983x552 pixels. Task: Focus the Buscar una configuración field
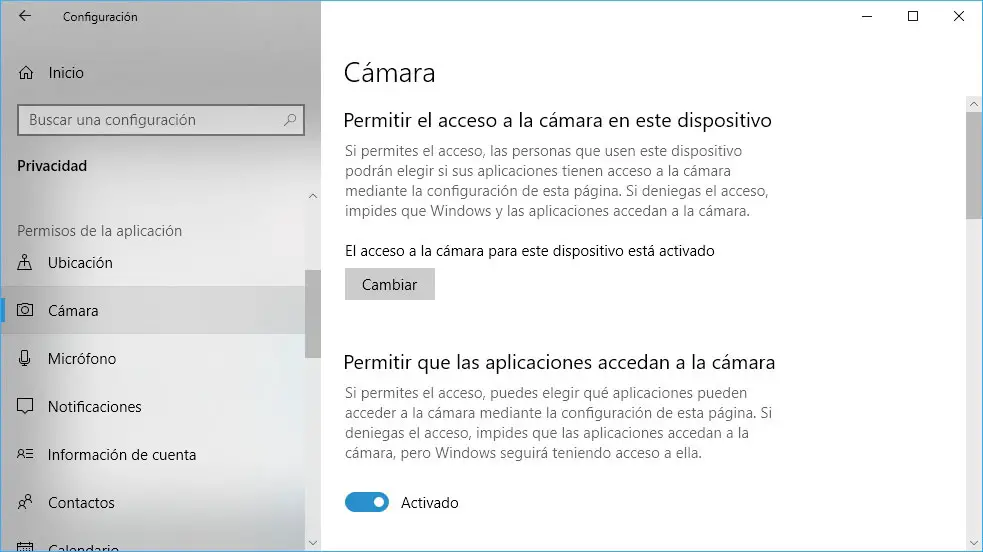click(x=150, y=120)
